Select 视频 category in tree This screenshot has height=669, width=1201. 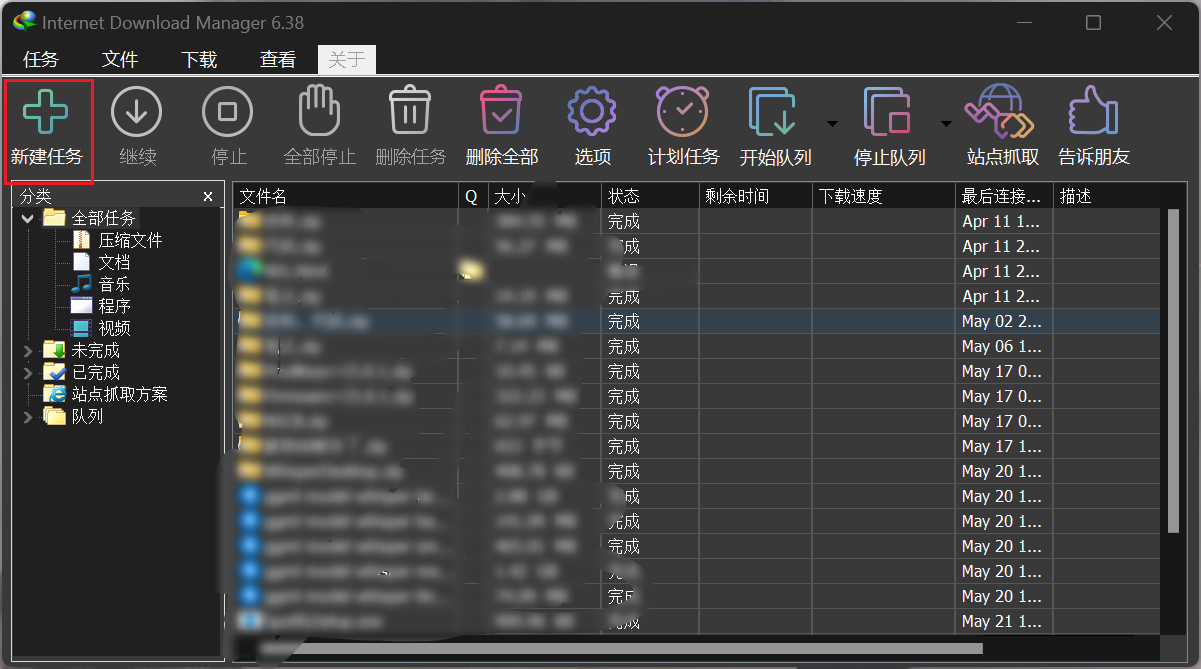(114, 328)
